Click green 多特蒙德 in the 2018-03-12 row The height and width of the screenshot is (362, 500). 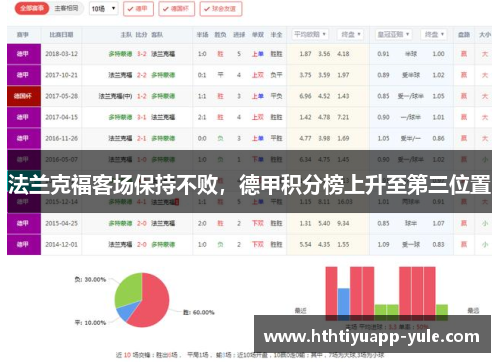(120, 54)
